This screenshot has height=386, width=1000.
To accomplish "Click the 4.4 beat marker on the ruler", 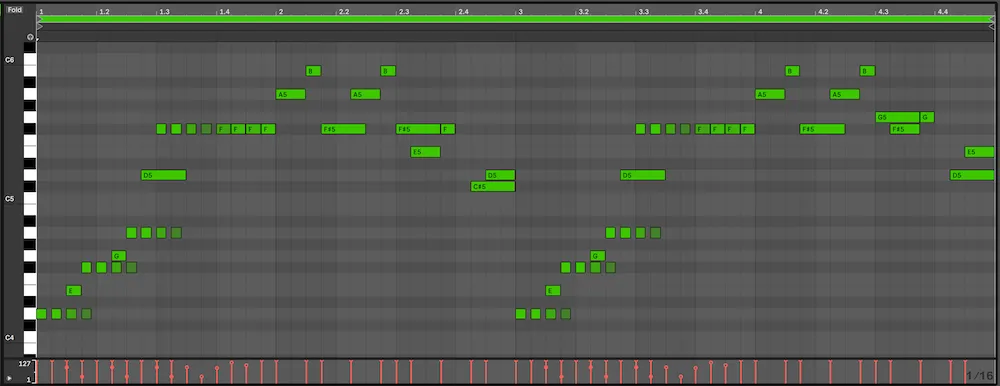I will (943, 11).
